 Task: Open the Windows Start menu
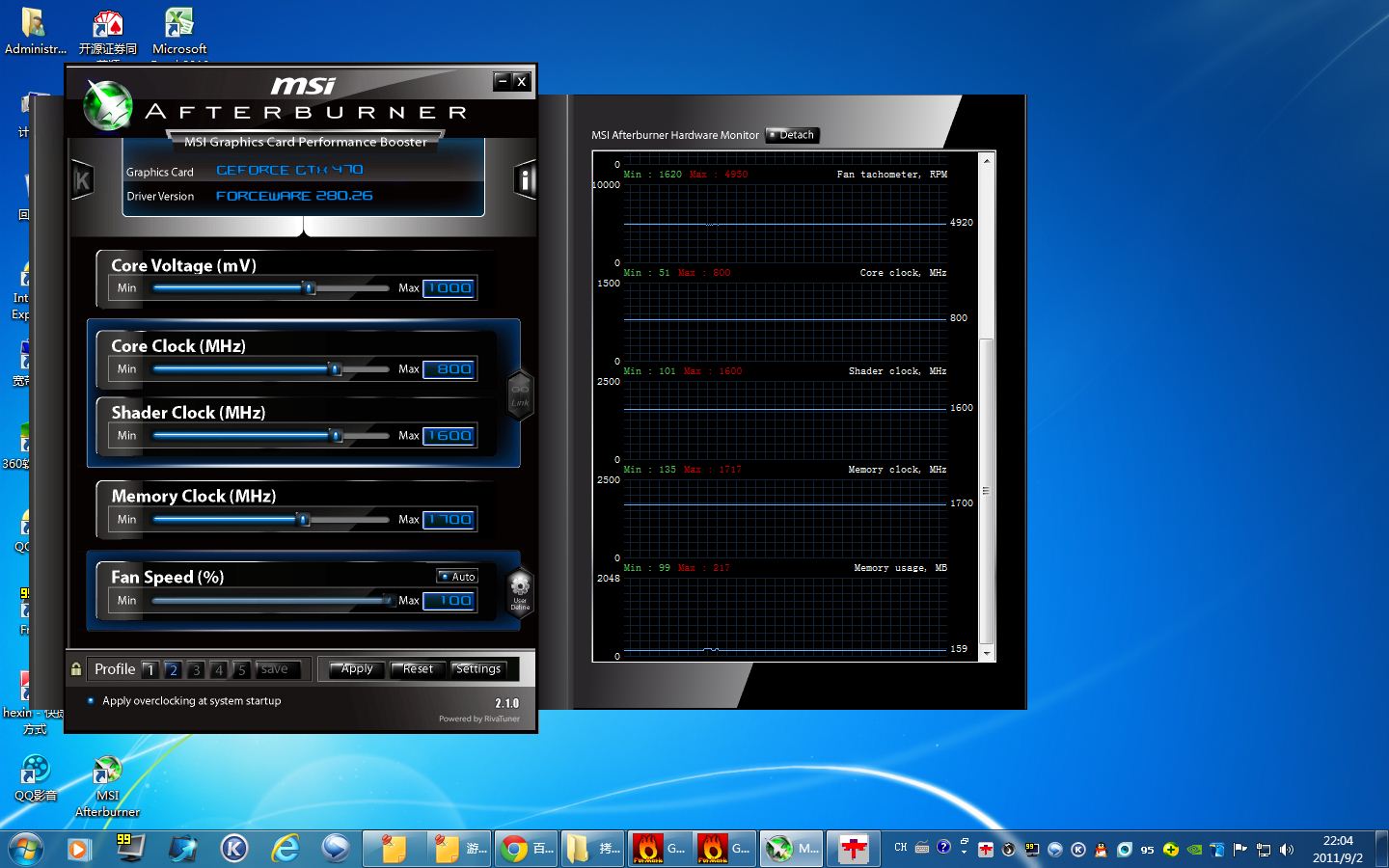point(26,849)
